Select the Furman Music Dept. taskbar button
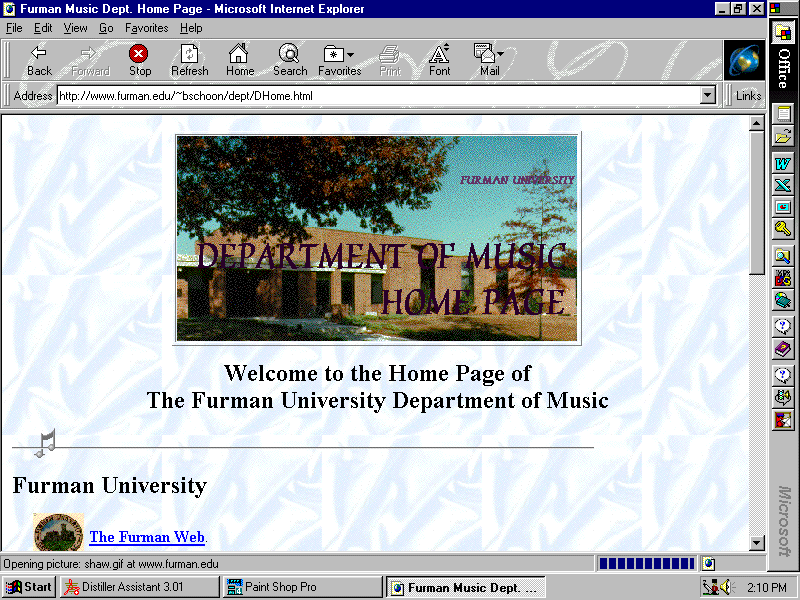 (x=465, y=587)
